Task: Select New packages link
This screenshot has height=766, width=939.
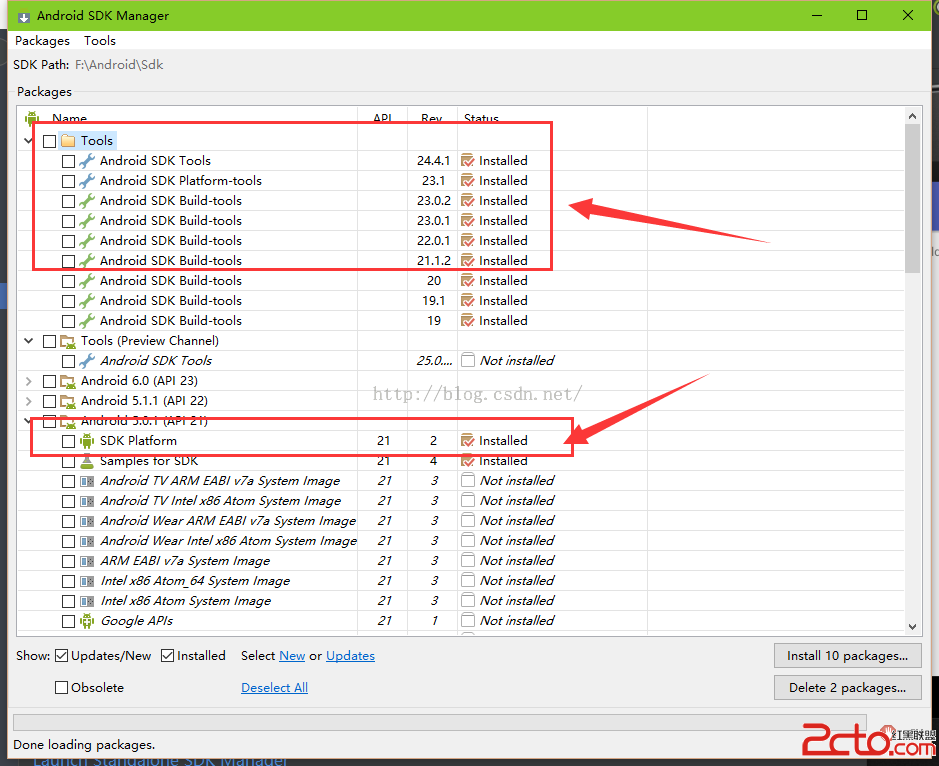Action: click(x=292, y=656)
